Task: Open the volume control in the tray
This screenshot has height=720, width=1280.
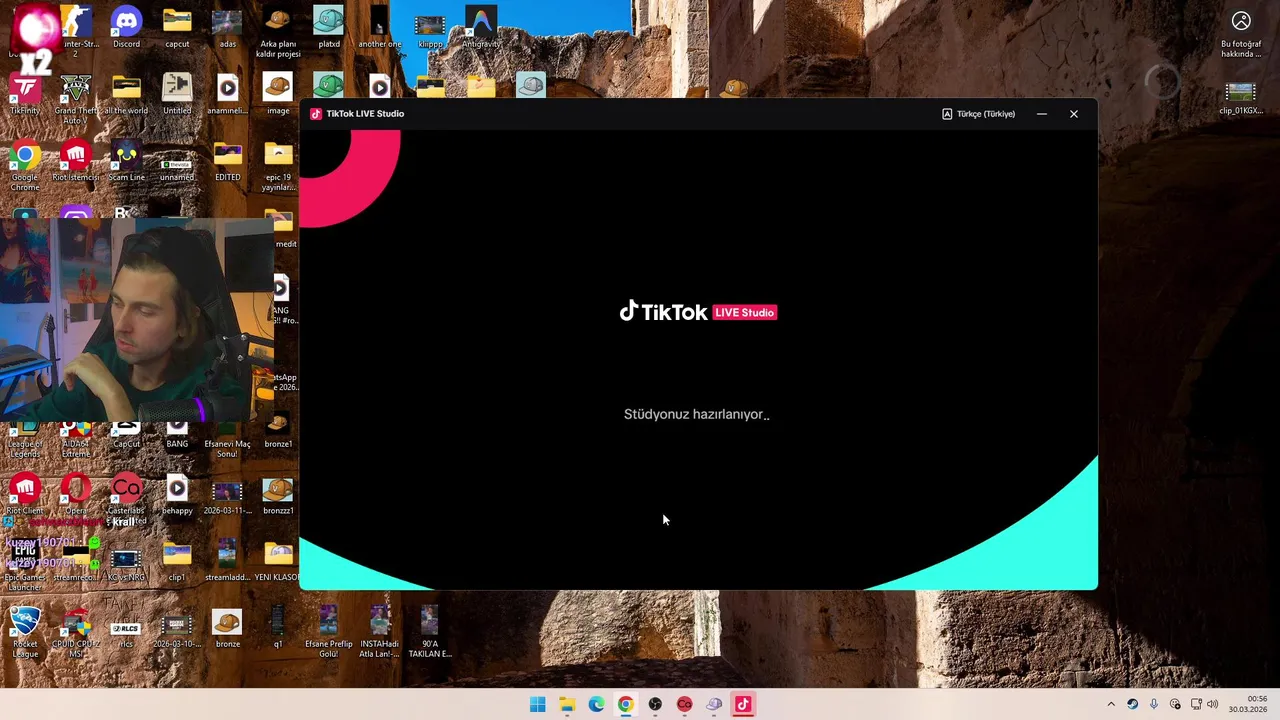Action: coord(1212,705)
